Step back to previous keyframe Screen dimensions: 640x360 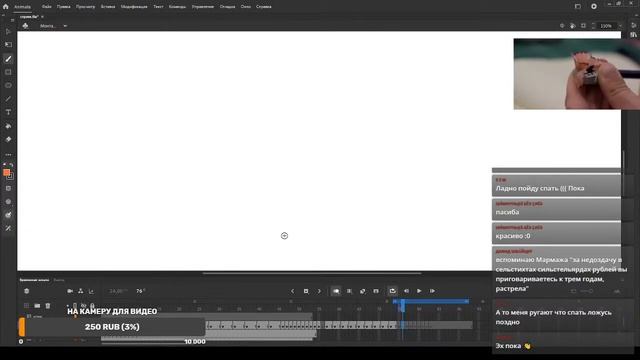(292, 291)
